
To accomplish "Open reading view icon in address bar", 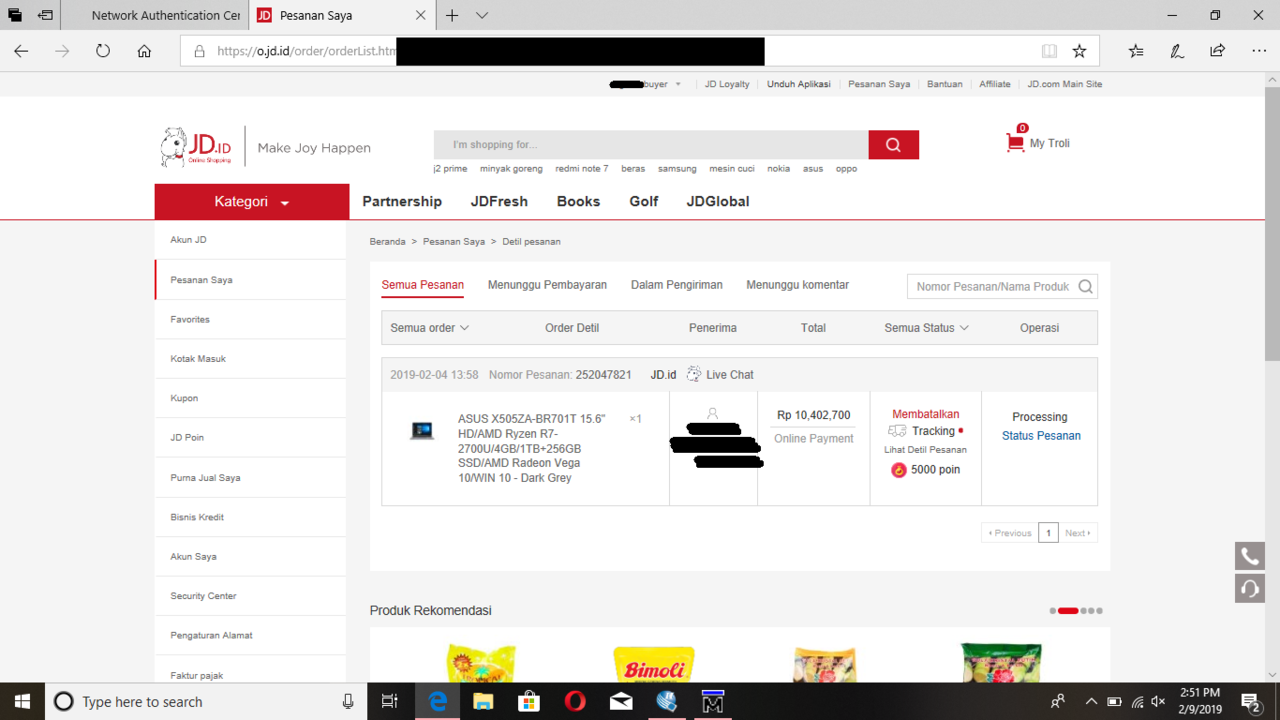I will point(1048,51).
